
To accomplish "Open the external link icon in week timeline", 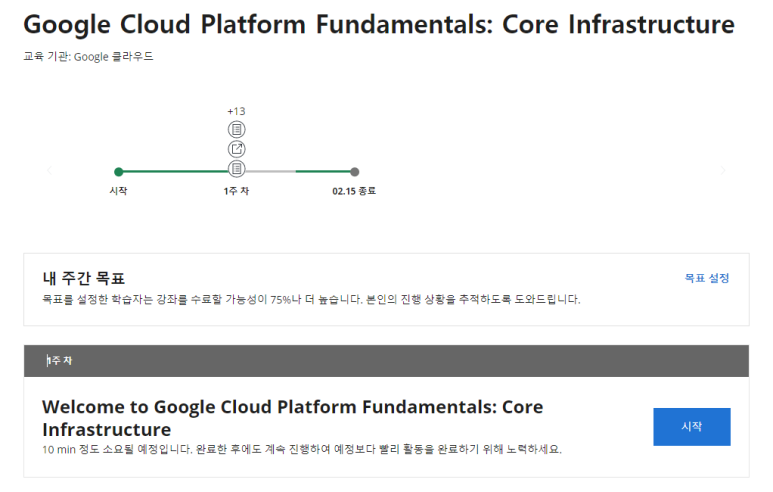I will tap(237, 149).
